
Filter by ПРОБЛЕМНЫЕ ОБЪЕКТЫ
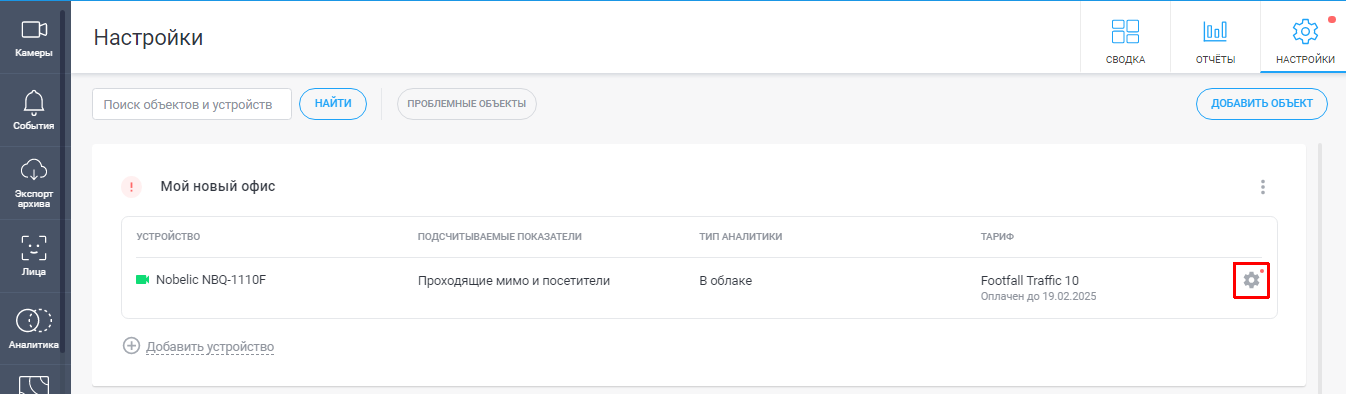tap(467, 104)
